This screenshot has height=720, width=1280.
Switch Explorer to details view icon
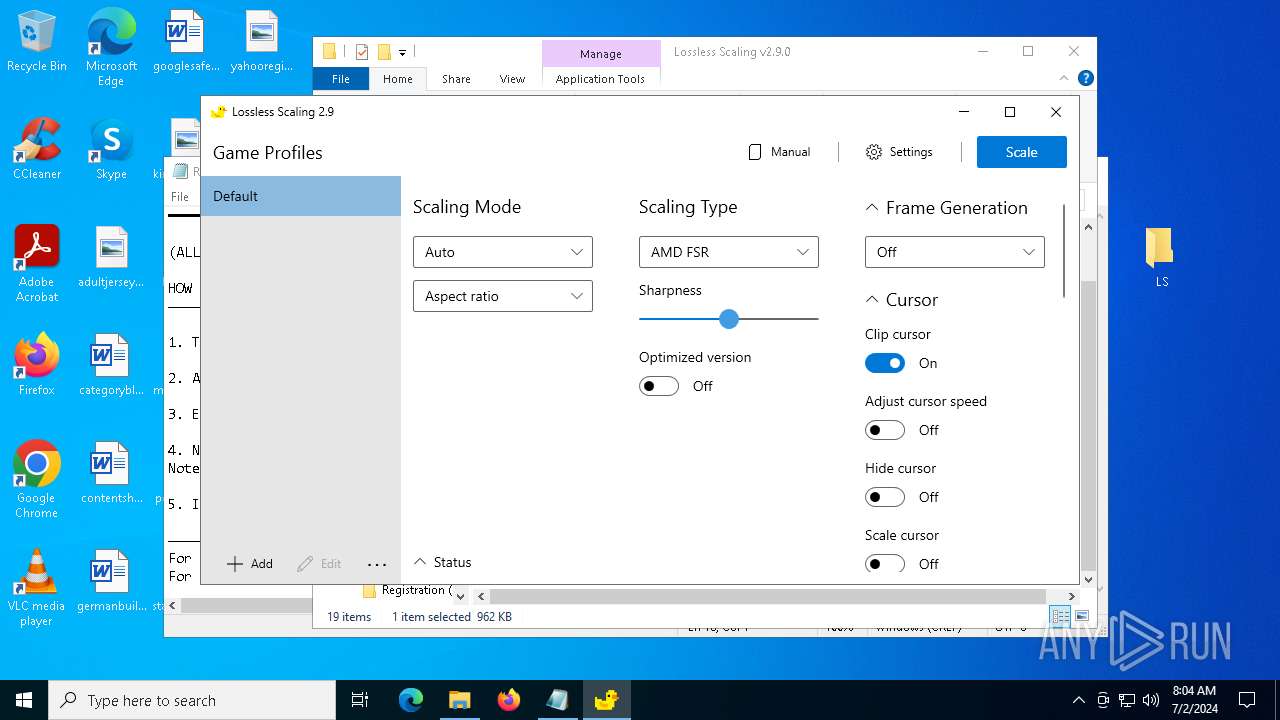pos(1060,616)
